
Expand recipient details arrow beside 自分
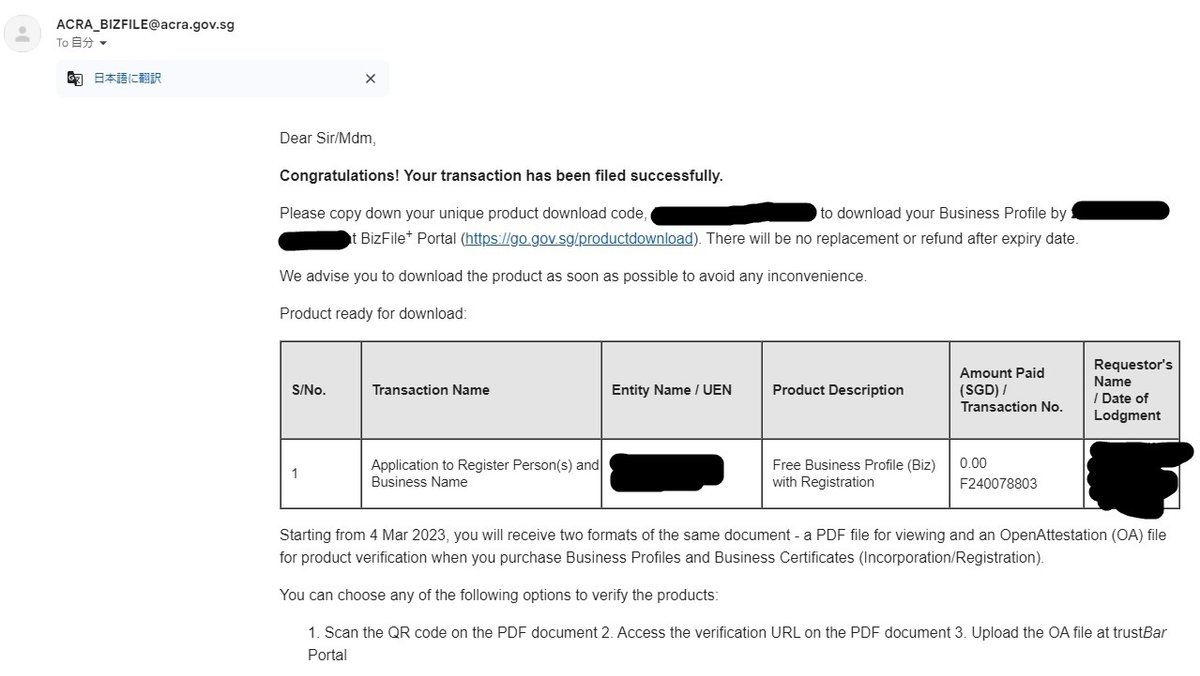click(103, 44)
